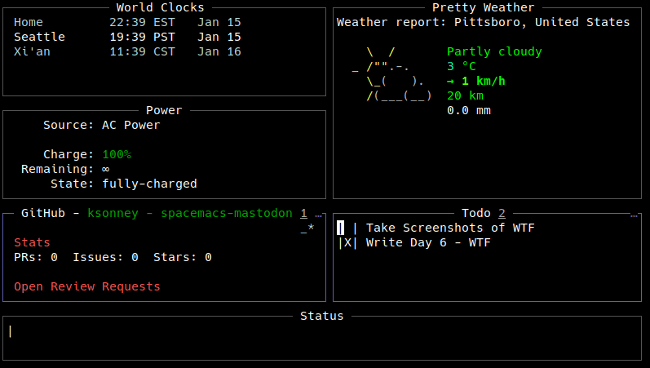Click the Partly cloudy condition text
The height and width of the screenshot is (368, 650).
pyautogui.click(x=494, y=52)
